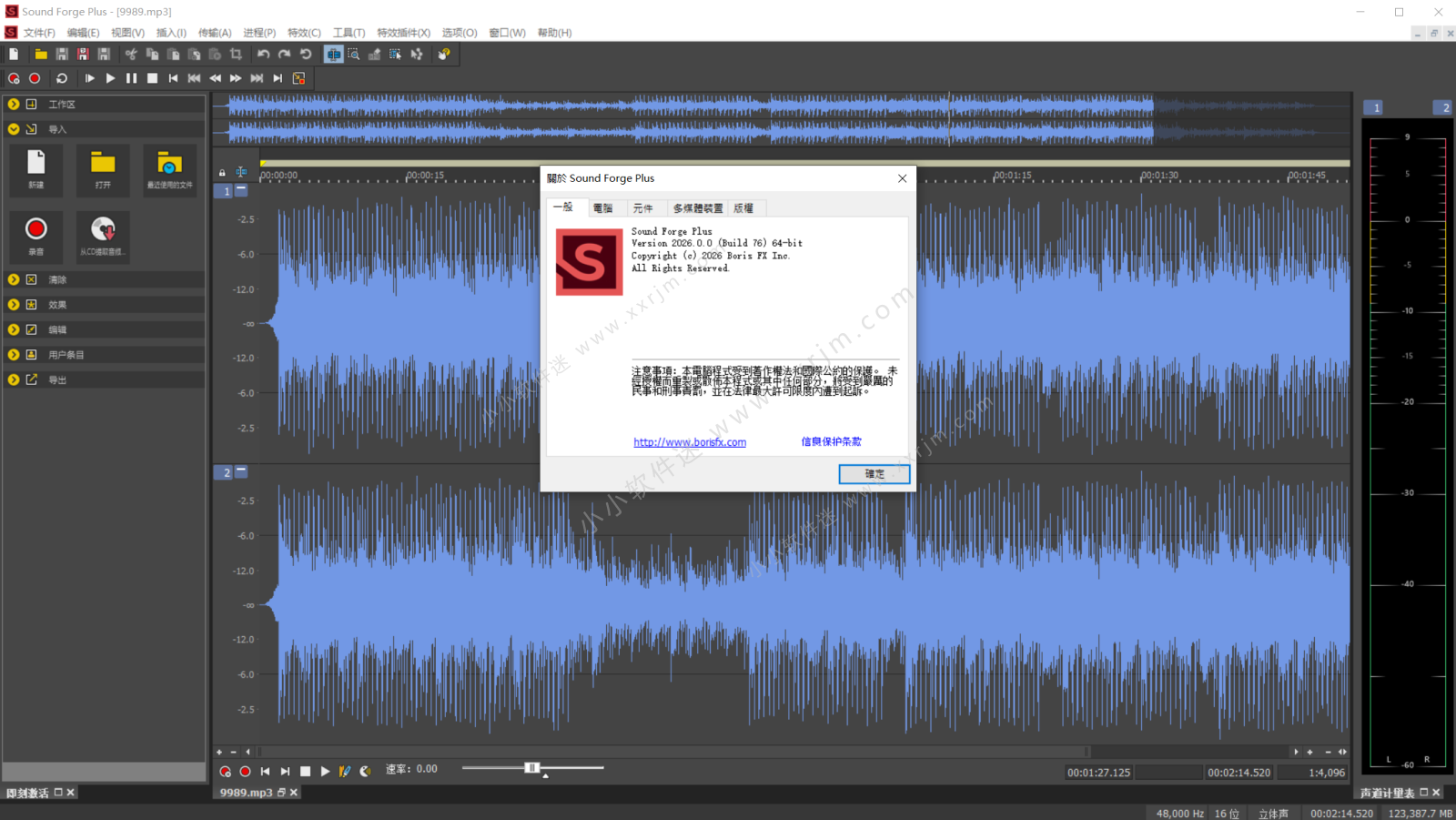This screenshot has height=820, width=1456.
Task: Open file with yellow folder toolbar icon
Action: click(x=41, y=55)
